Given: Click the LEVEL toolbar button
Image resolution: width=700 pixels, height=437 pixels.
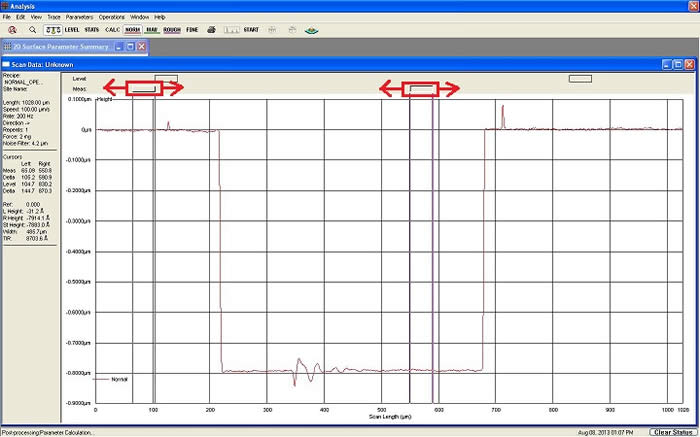Looking at the screenshot, I should tap(72, 30).
